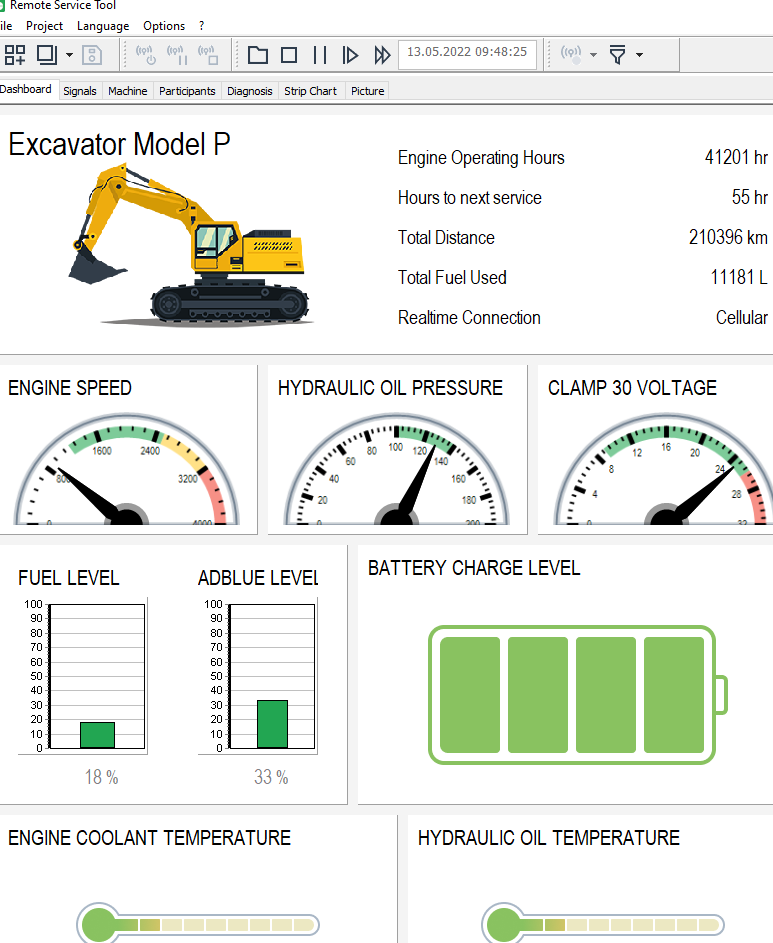
Task: Pause playback with the pause icon
Action: coord(320,54)
